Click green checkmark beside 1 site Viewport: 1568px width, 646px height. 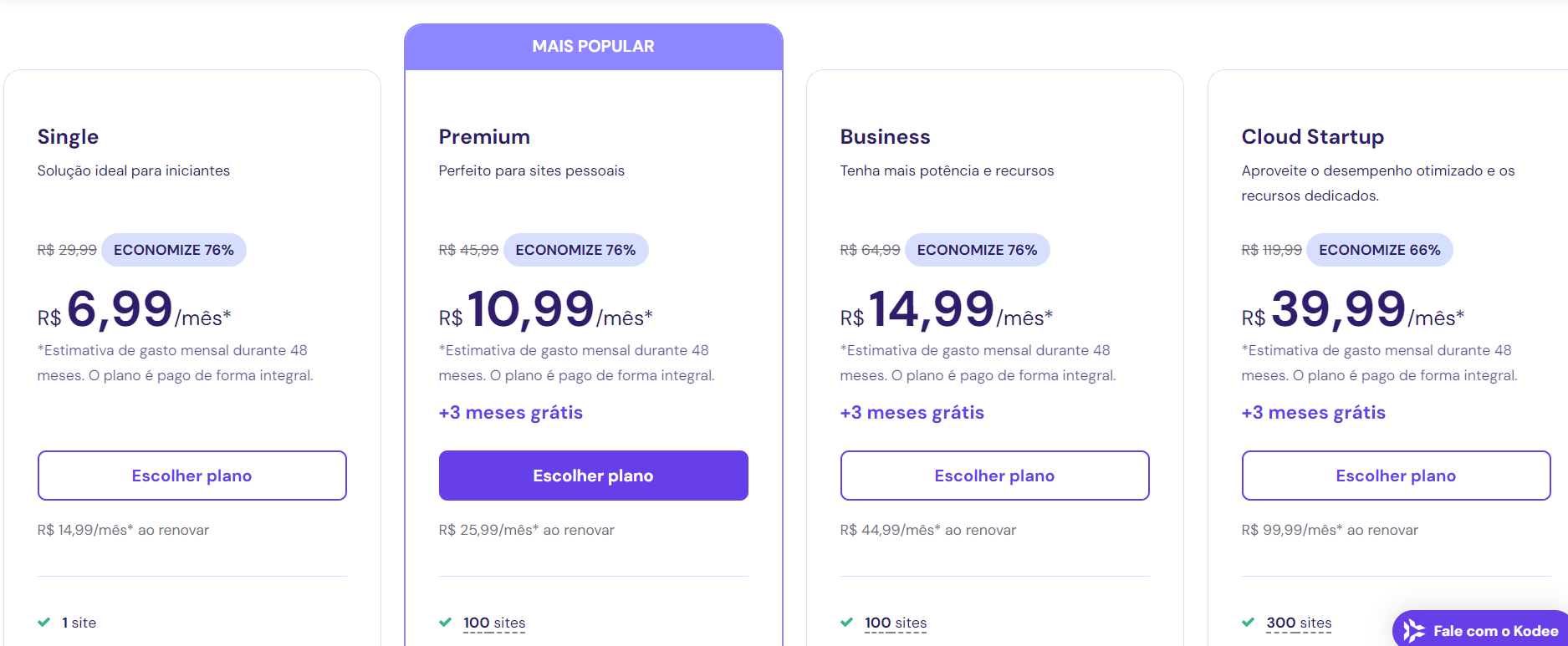pyautogui.click(x=44, y=623)
